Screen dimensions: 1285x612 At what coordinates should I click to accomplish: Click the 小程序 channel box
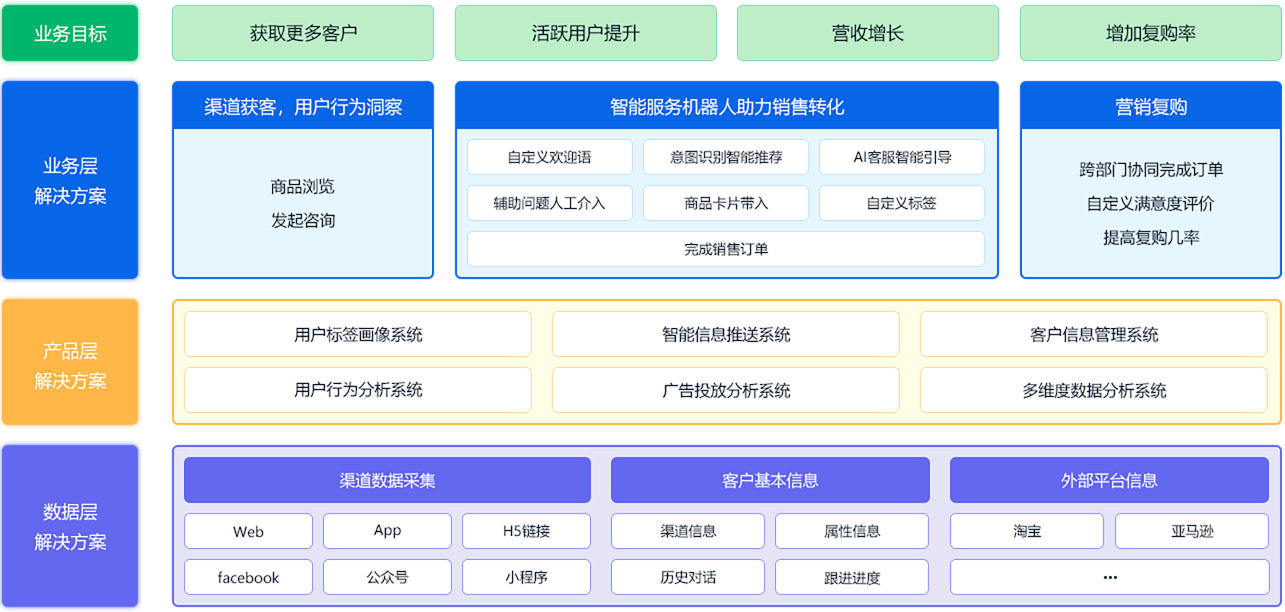coord(526,577)
